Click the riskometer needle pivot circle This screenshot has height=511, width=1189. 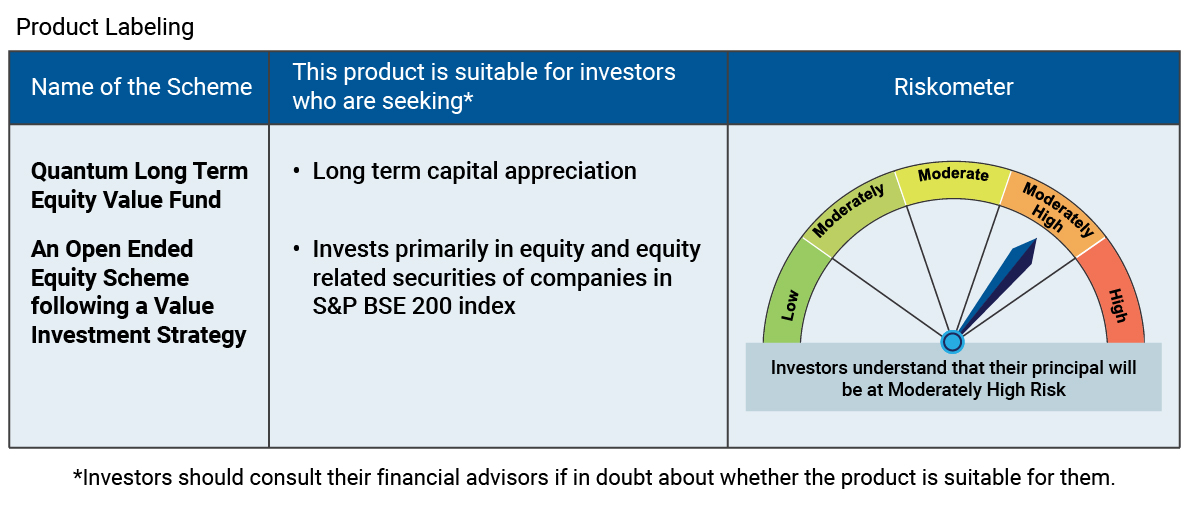[x=952, y=342]
